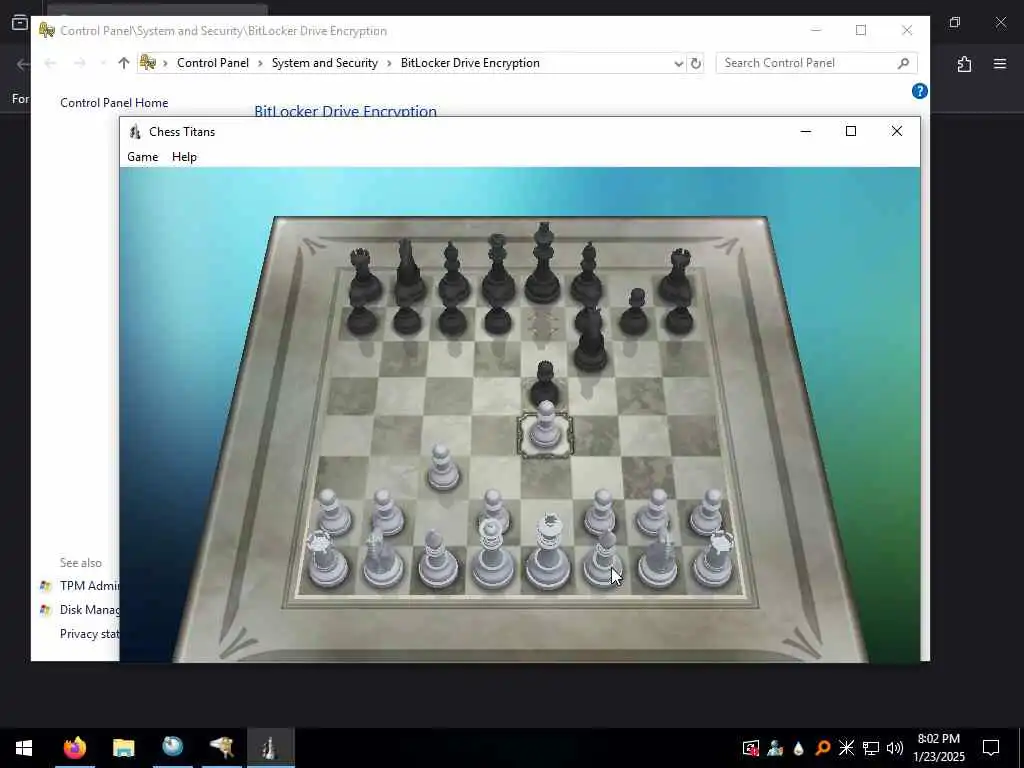1024x768 pixels.
Task: Switch to Chess Titans taskbar button
Action: coord(270,748)
